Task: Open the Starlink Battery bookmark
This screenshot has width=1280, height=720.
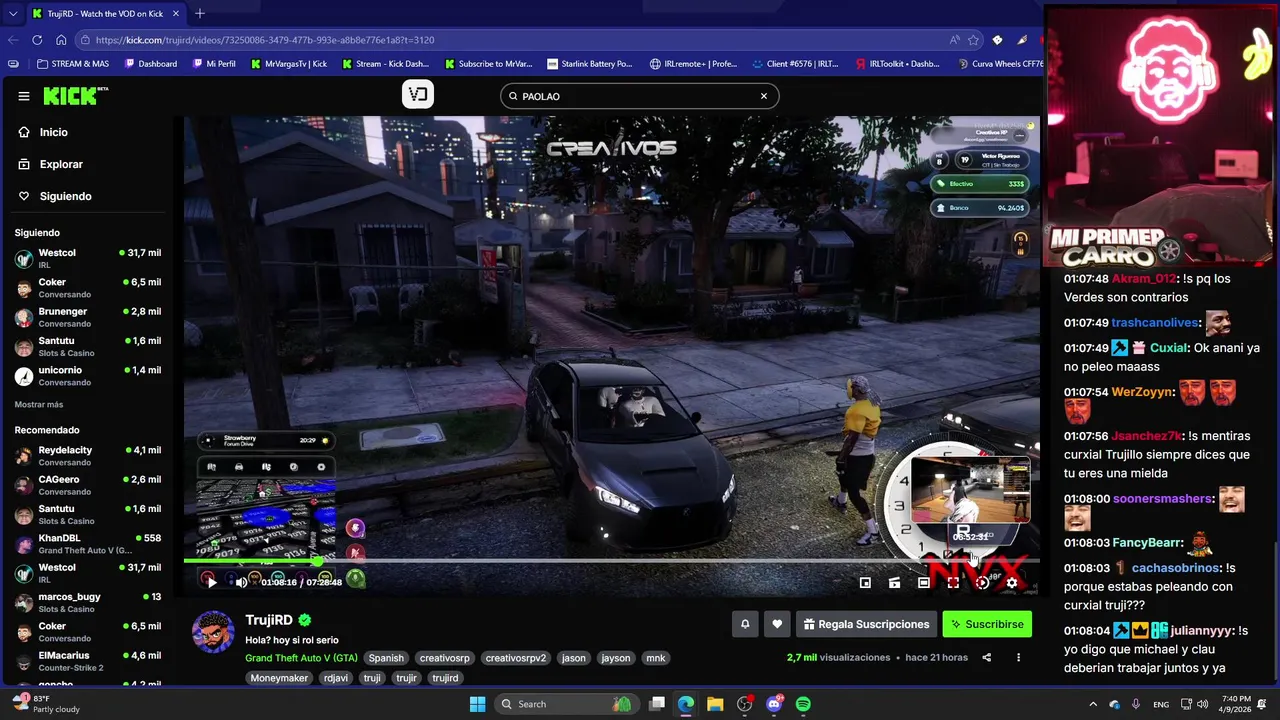Action: 590,63
